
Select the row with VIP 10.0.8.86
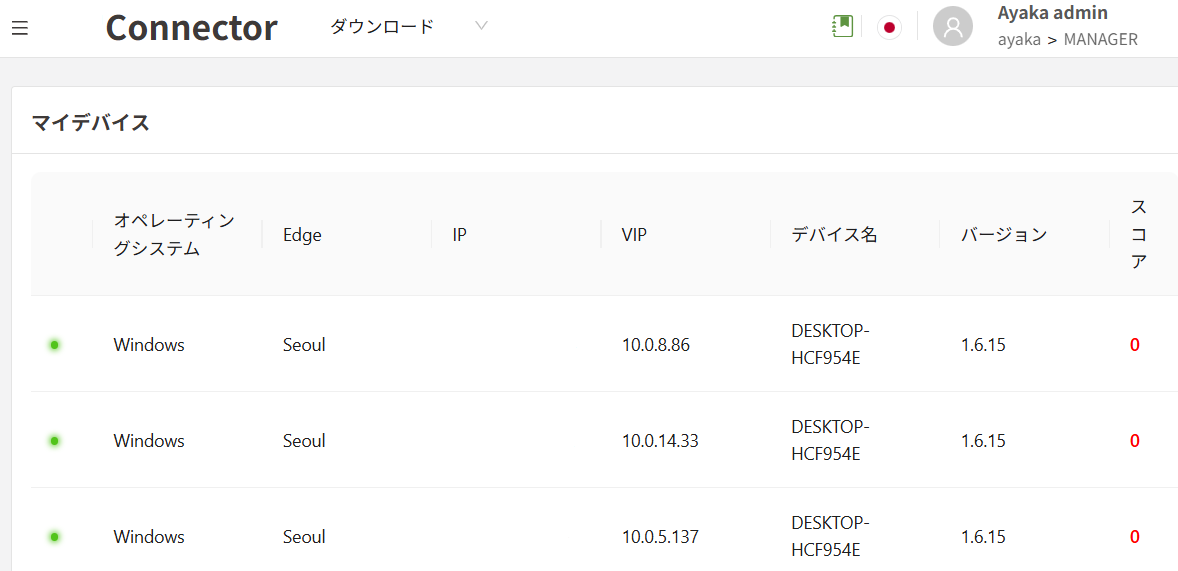coord(655,345)
